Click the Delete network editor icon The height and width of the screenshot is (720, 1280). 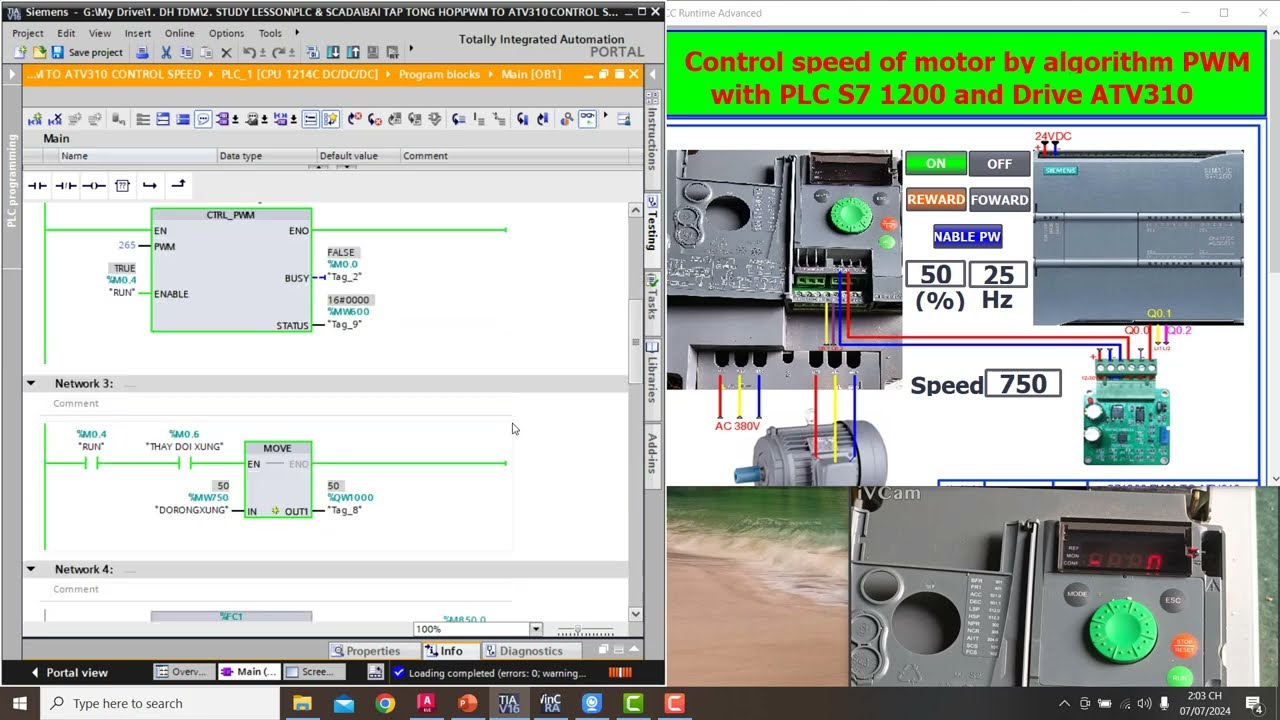(55, 119)
